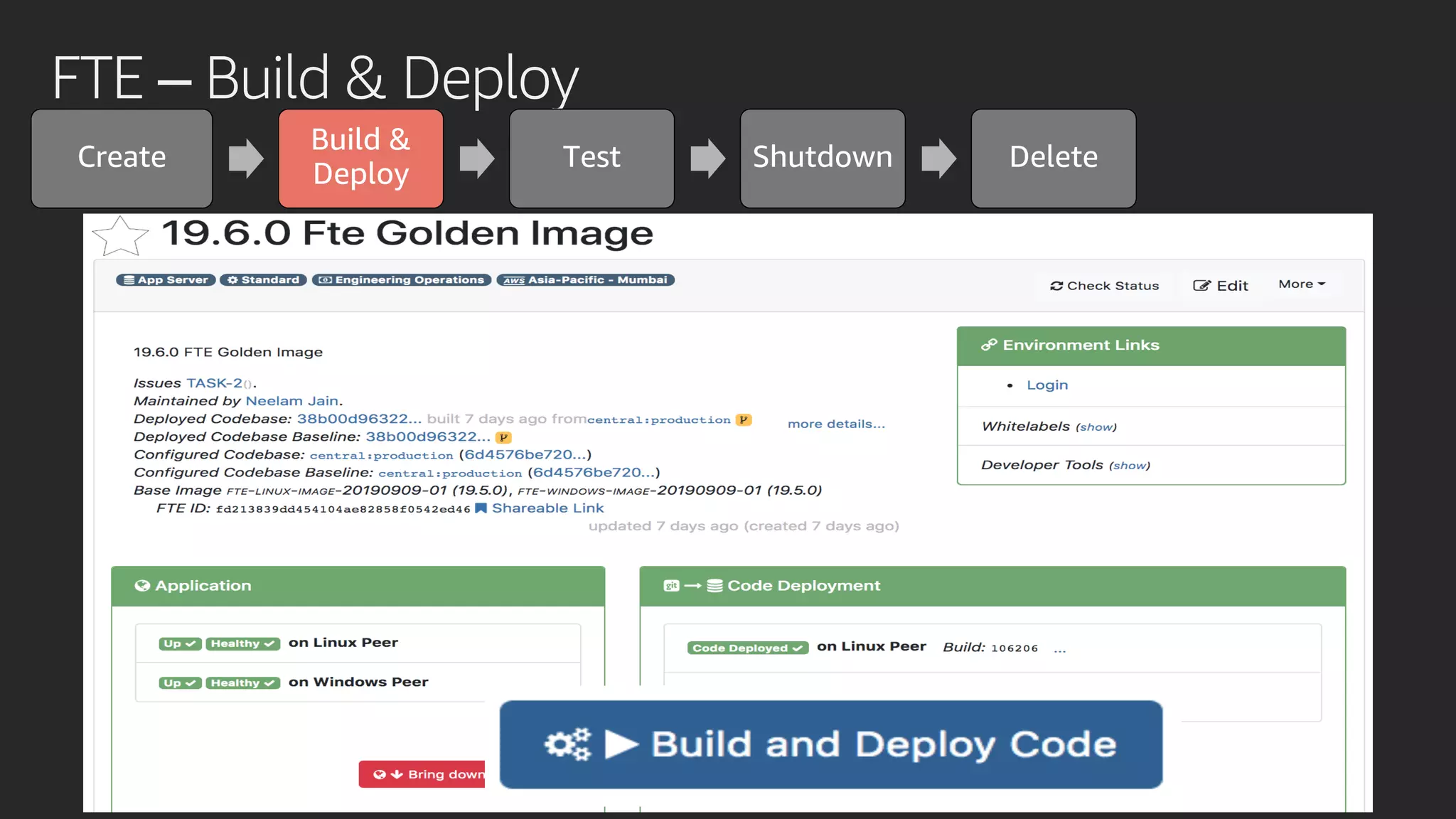Click the updated 7 days ago text
The width and height of the screenshot is (1456, 819).
click(663, 526)
